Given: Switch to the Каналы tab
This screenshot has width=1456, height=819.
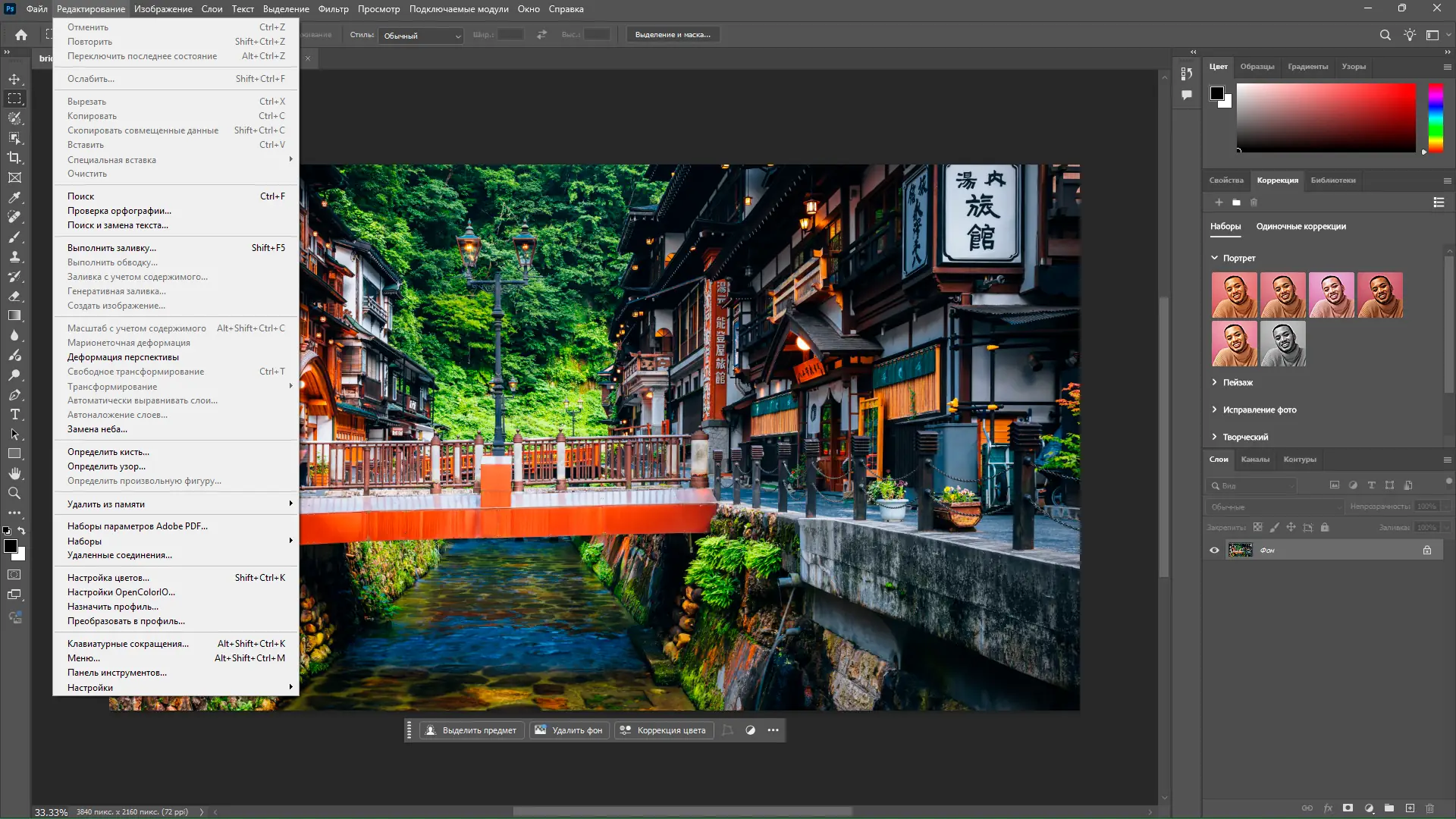Looking at the screenshot, I should (x=1254, y=460).
